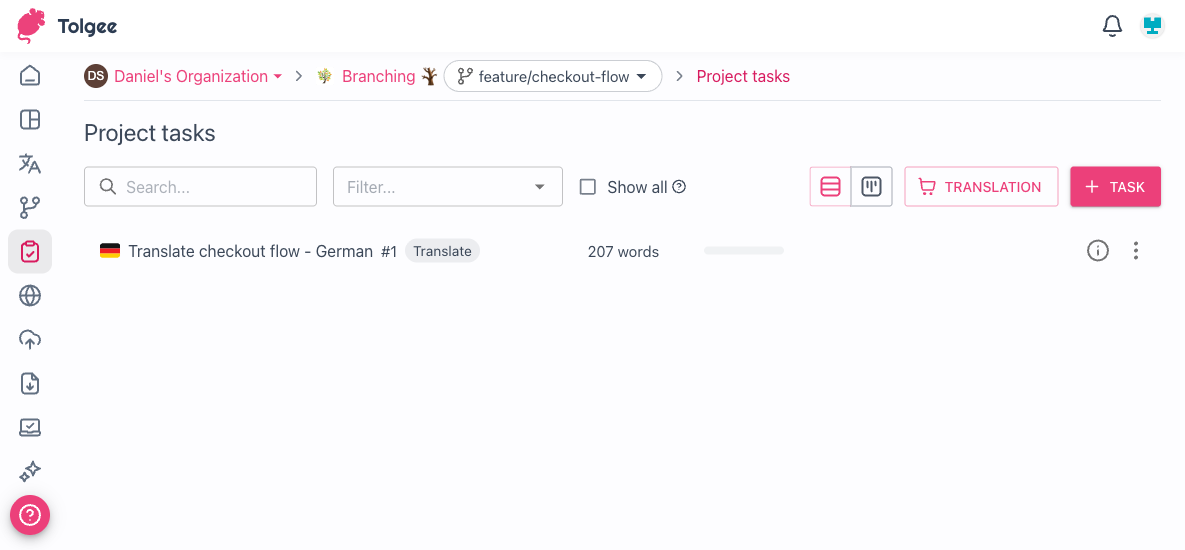
Task: Open the user avatar menu
Action: pyautogui.click(x=1152, y=26)
